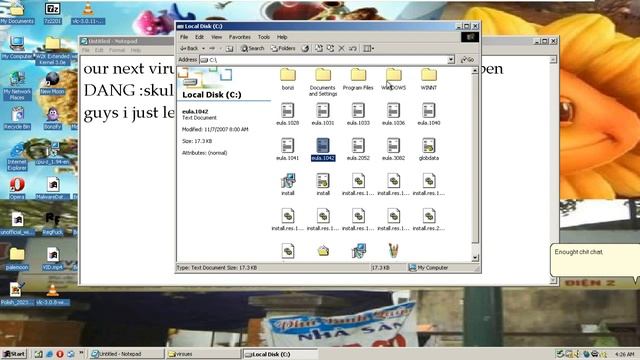Launch Opera from the Quick Launch bar
Viewport: 640px width, 360px height.
[x=60, y=354]
